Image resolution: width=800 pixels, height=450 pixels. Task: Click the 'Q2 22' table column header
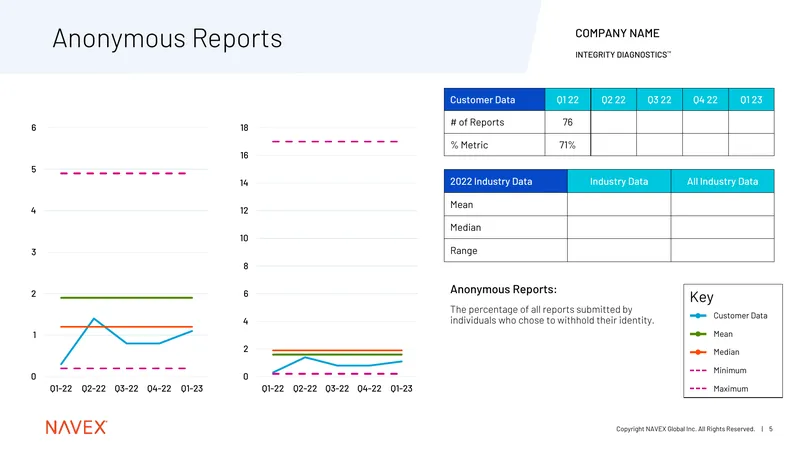coord(613,99)
